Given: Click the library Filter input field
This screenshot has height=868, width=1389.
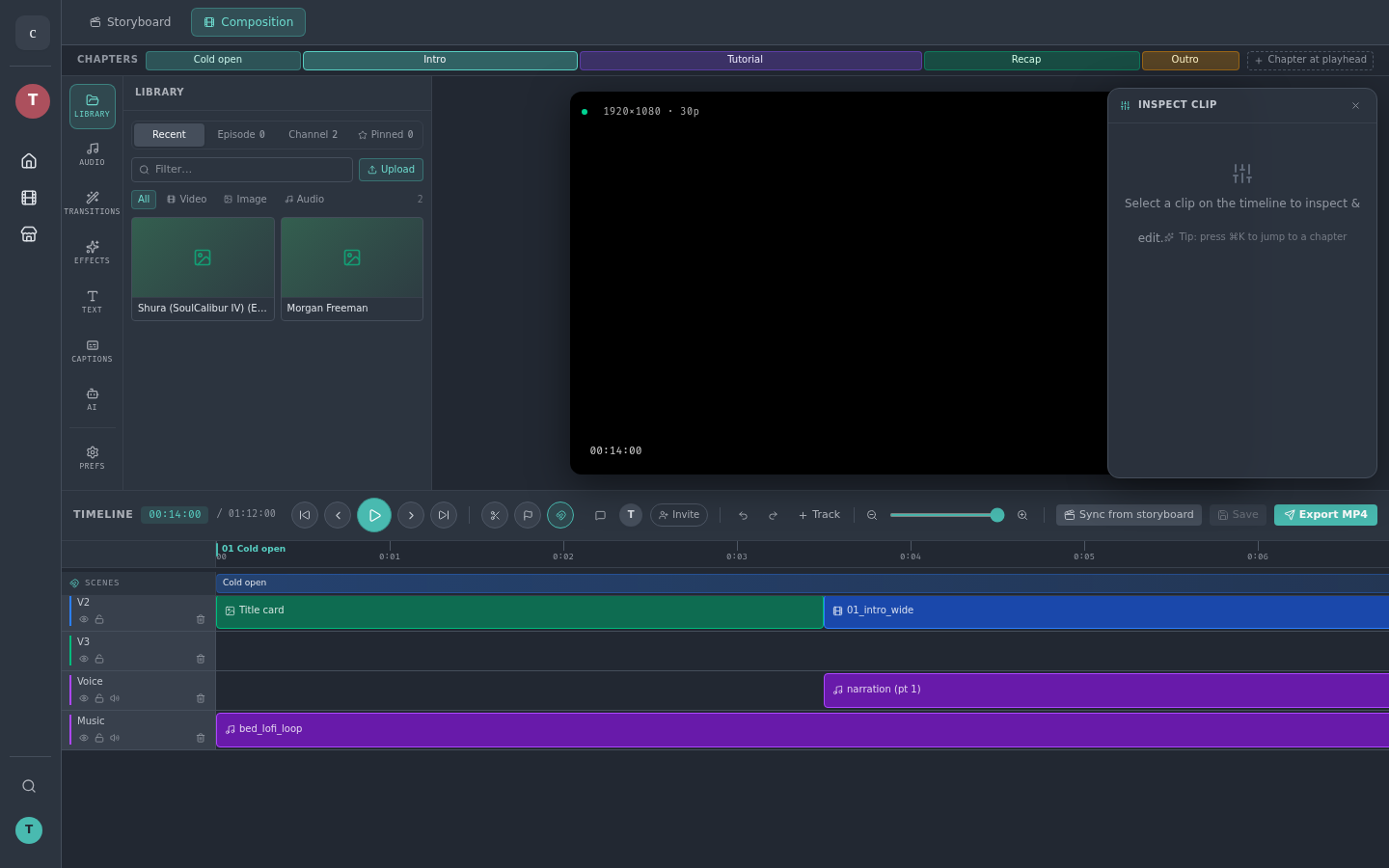Looking at the screenshot, I should click(242, 170).
